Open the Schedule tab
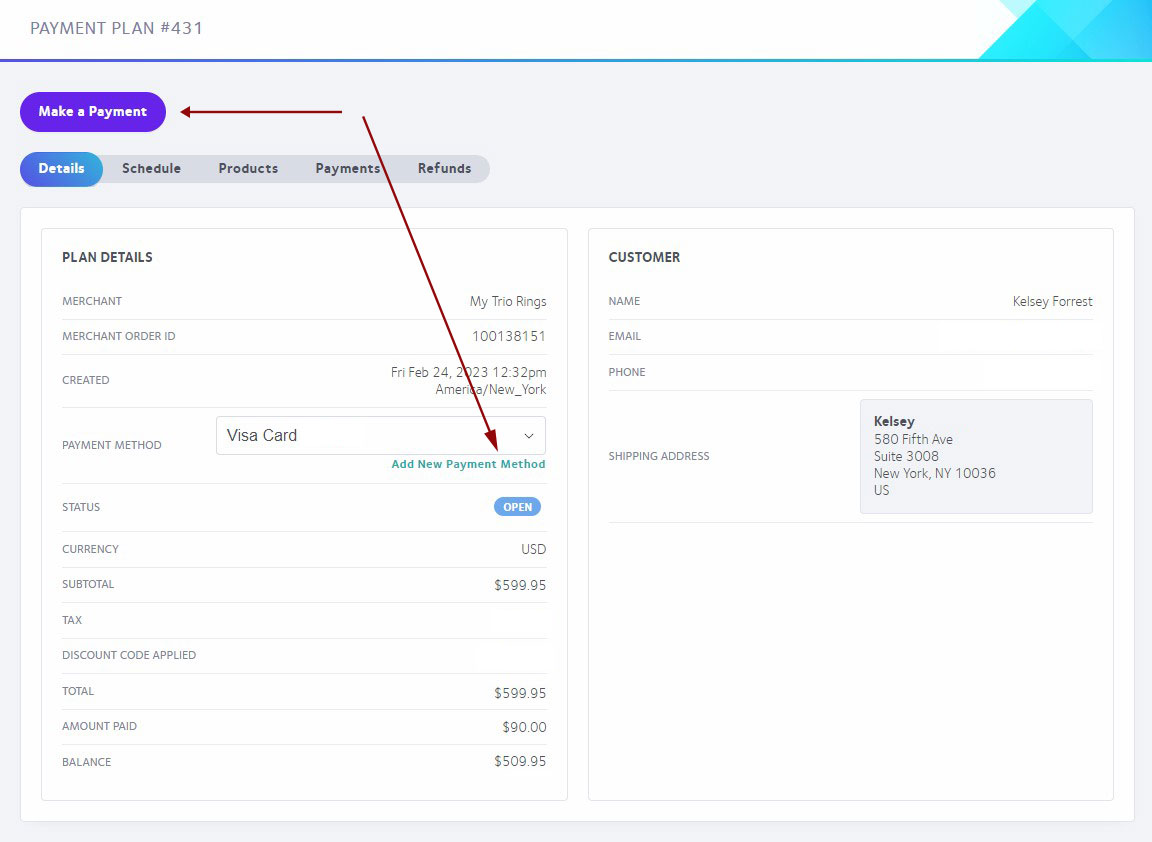 click(x=151, y=169)
